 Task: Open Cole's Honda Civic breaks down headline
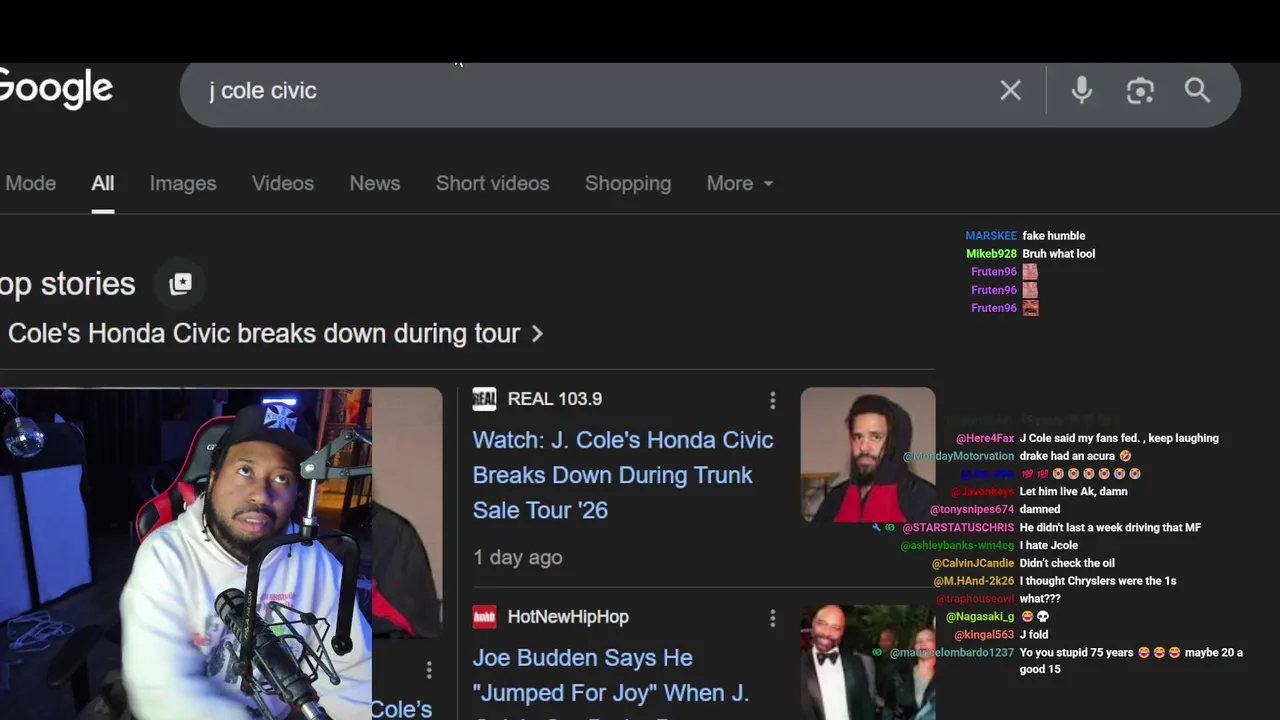(x=264, y=334)
